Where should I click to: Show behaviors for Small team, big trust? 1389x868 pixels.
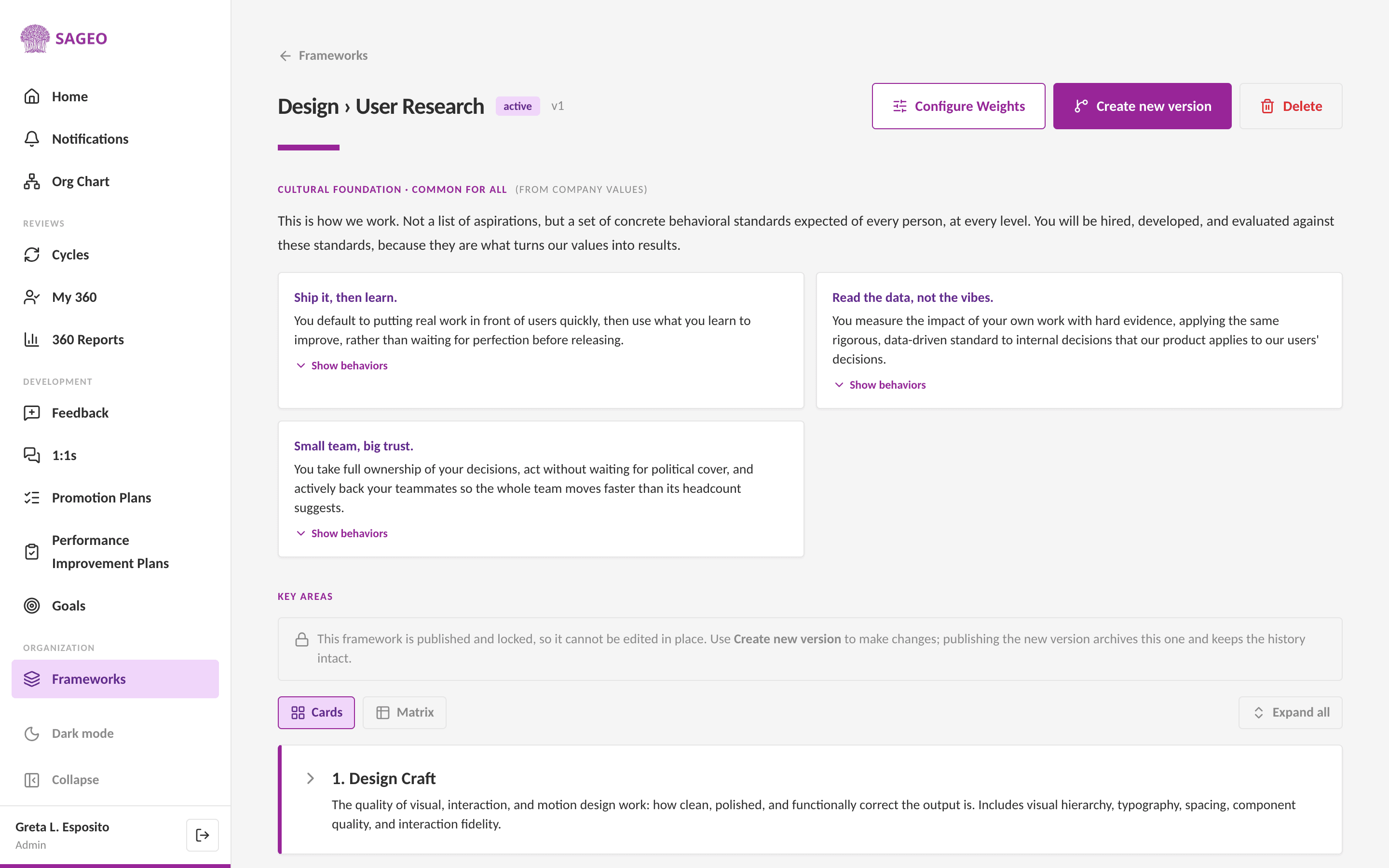[x=341, y=533]
